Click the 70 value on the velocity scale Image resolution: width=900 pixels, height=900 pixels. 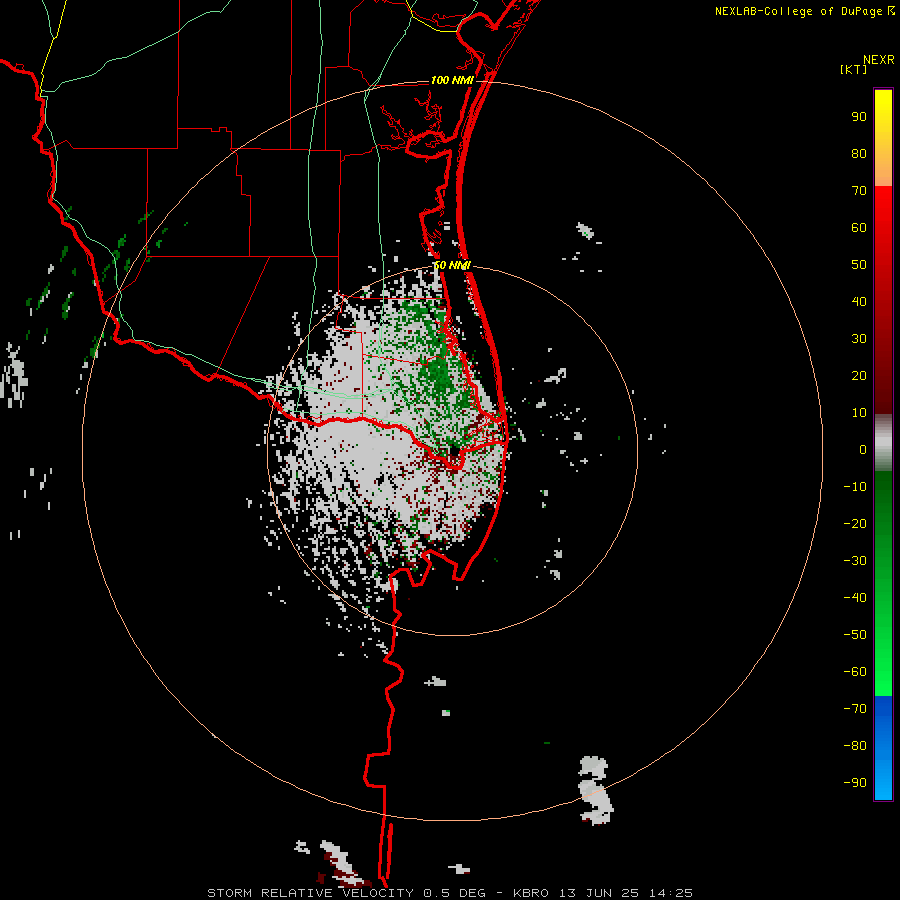(859, 191)
